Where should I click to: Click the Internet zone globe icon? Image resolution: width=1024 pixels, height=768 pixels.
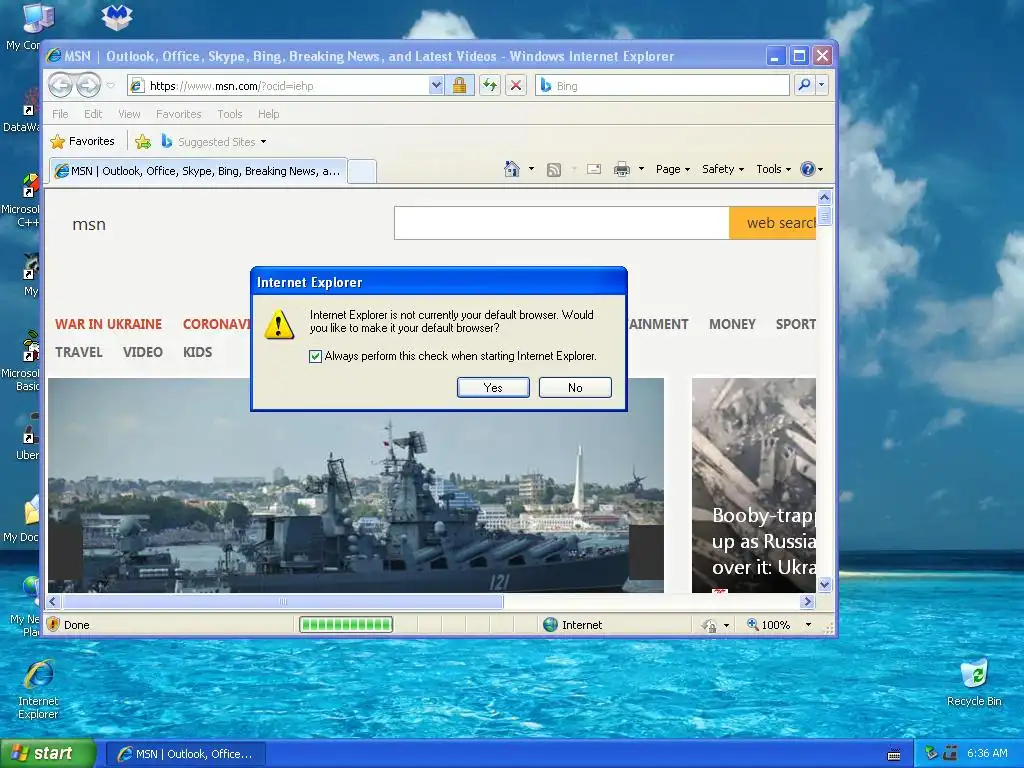point(551,624)
